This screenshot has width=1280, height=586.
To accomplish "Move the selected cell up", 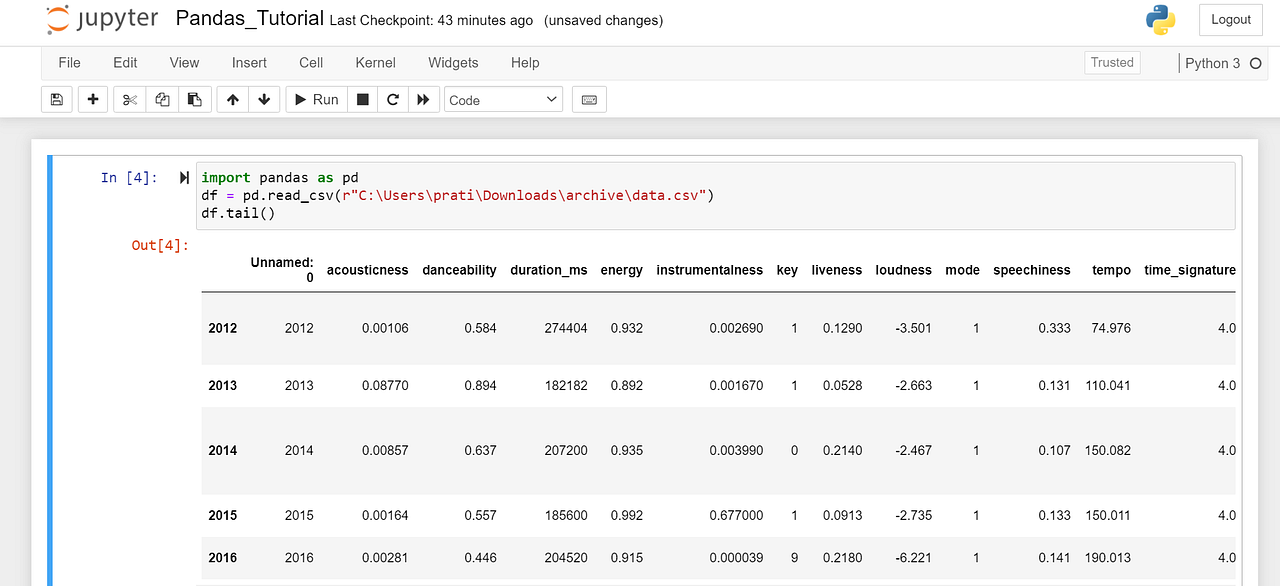I will point(231,99).
